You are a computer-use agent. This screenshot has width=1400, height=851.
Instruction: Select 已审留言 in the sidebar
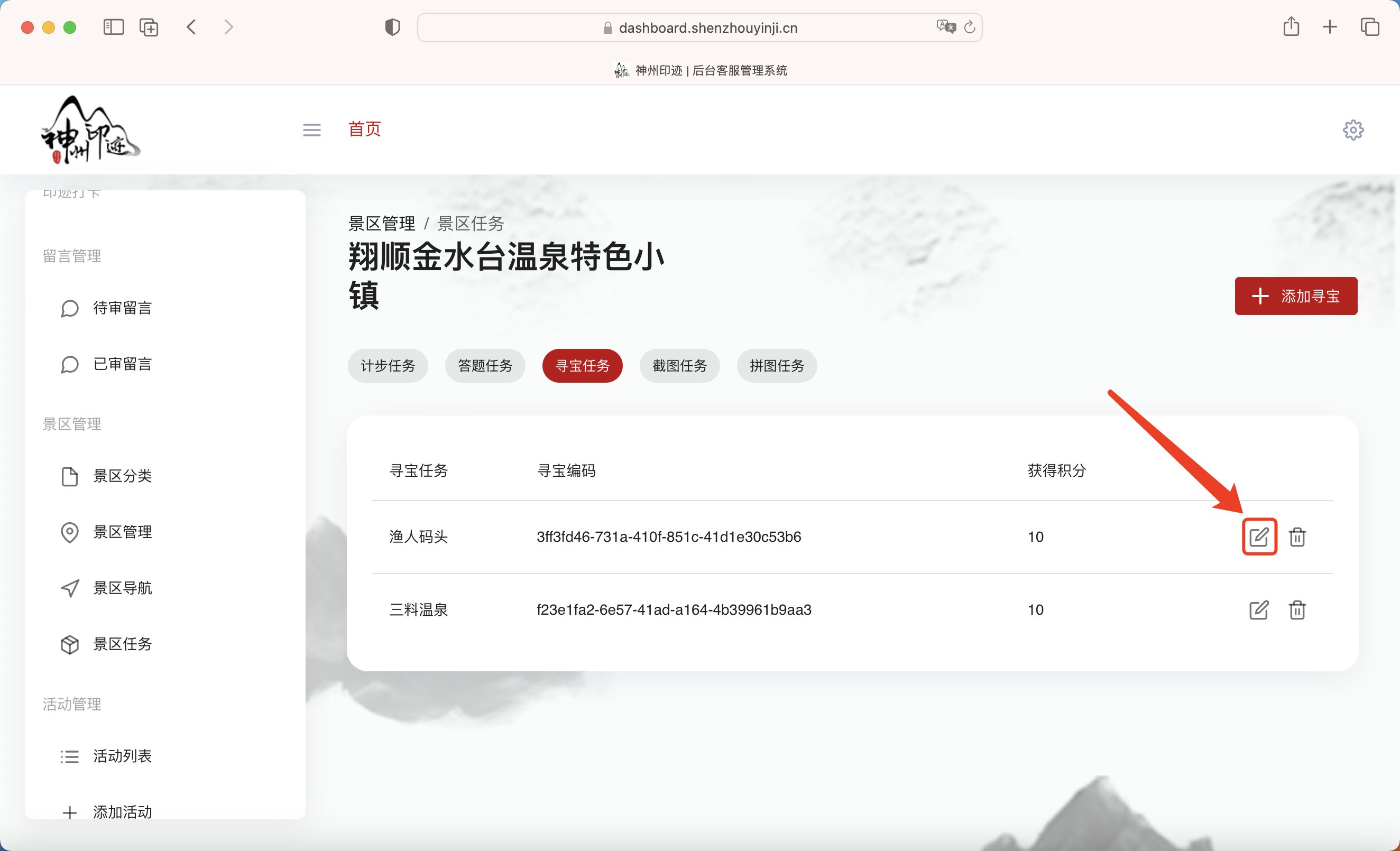coord(122,364)
